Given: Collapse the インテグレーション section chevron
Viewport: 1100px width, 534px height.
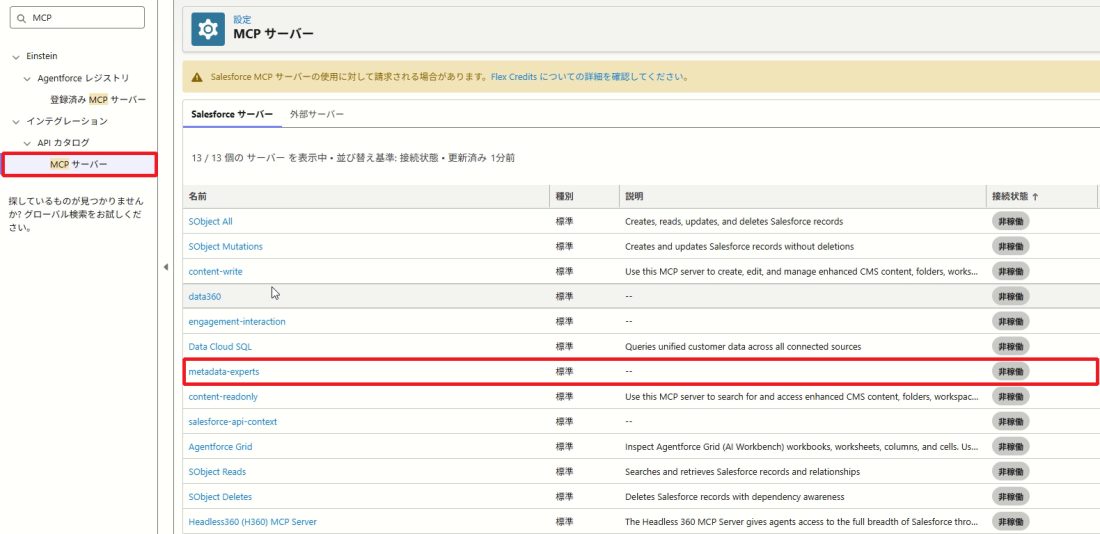Looking at the screenshot, I should [x=16, y=121].
